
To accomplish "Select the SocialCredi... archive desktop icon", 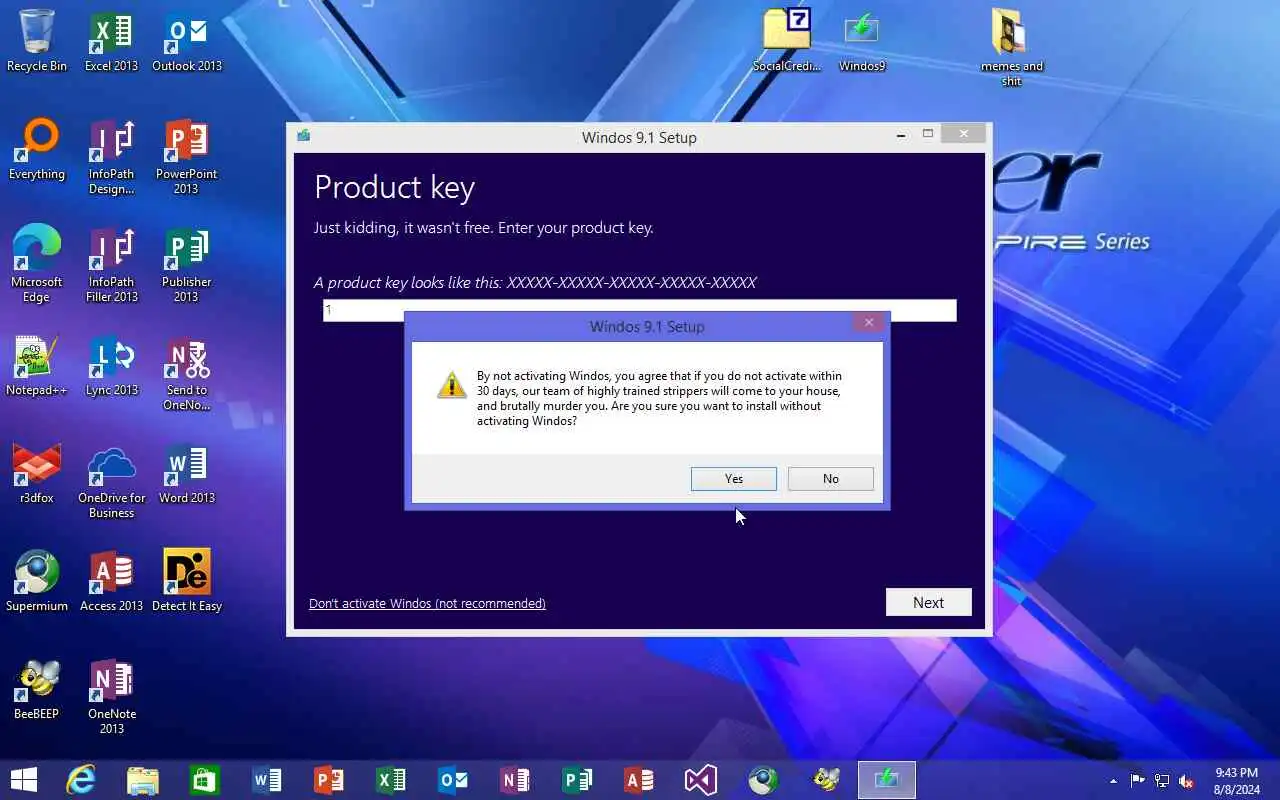I will pyautogui.click(x=787, y=41).
